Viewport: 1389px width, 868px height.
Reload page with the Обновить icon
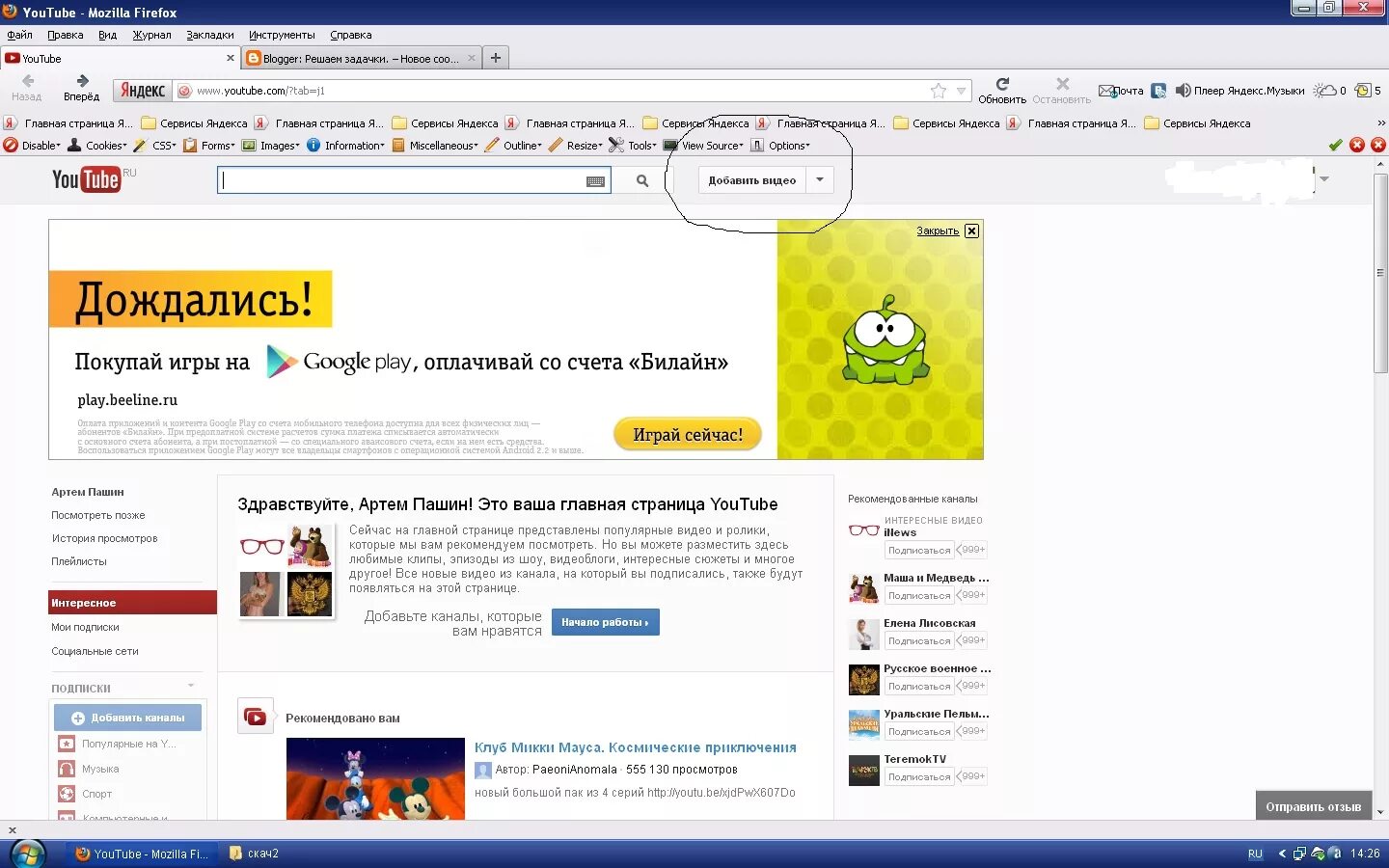pos(1002,84)
